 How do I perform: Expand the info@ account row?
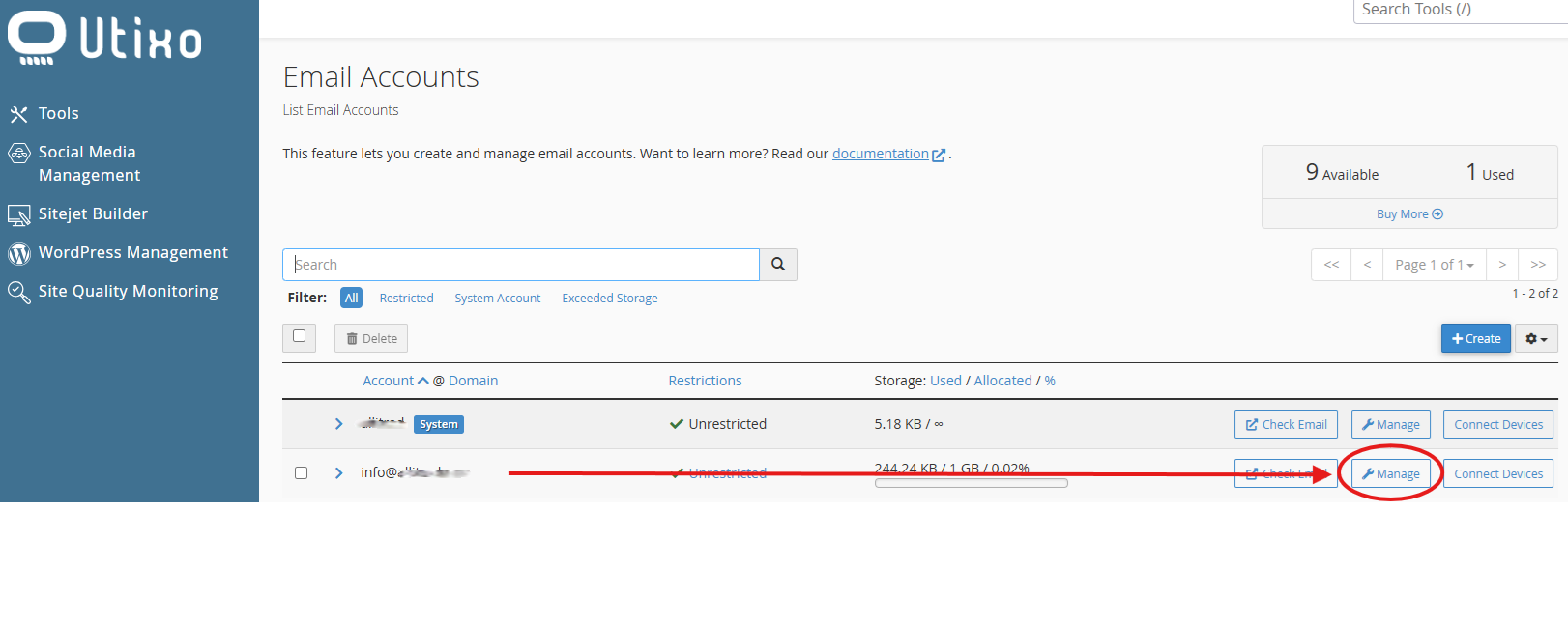(338, 473)
